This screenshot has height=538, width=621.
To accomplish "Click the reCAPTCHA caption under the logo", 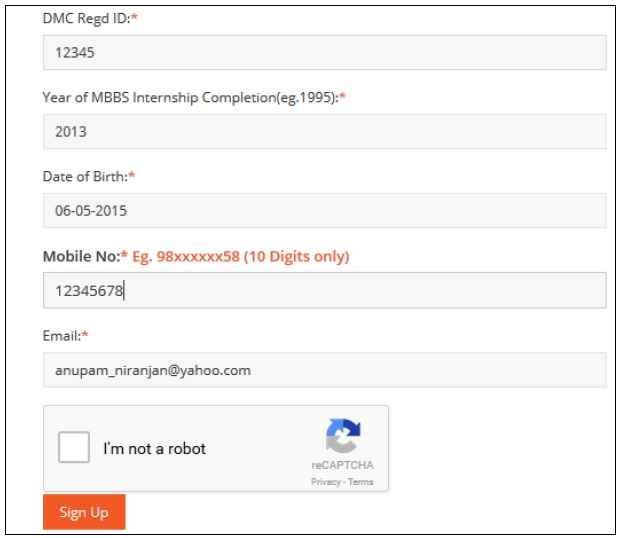I will 342,466.
